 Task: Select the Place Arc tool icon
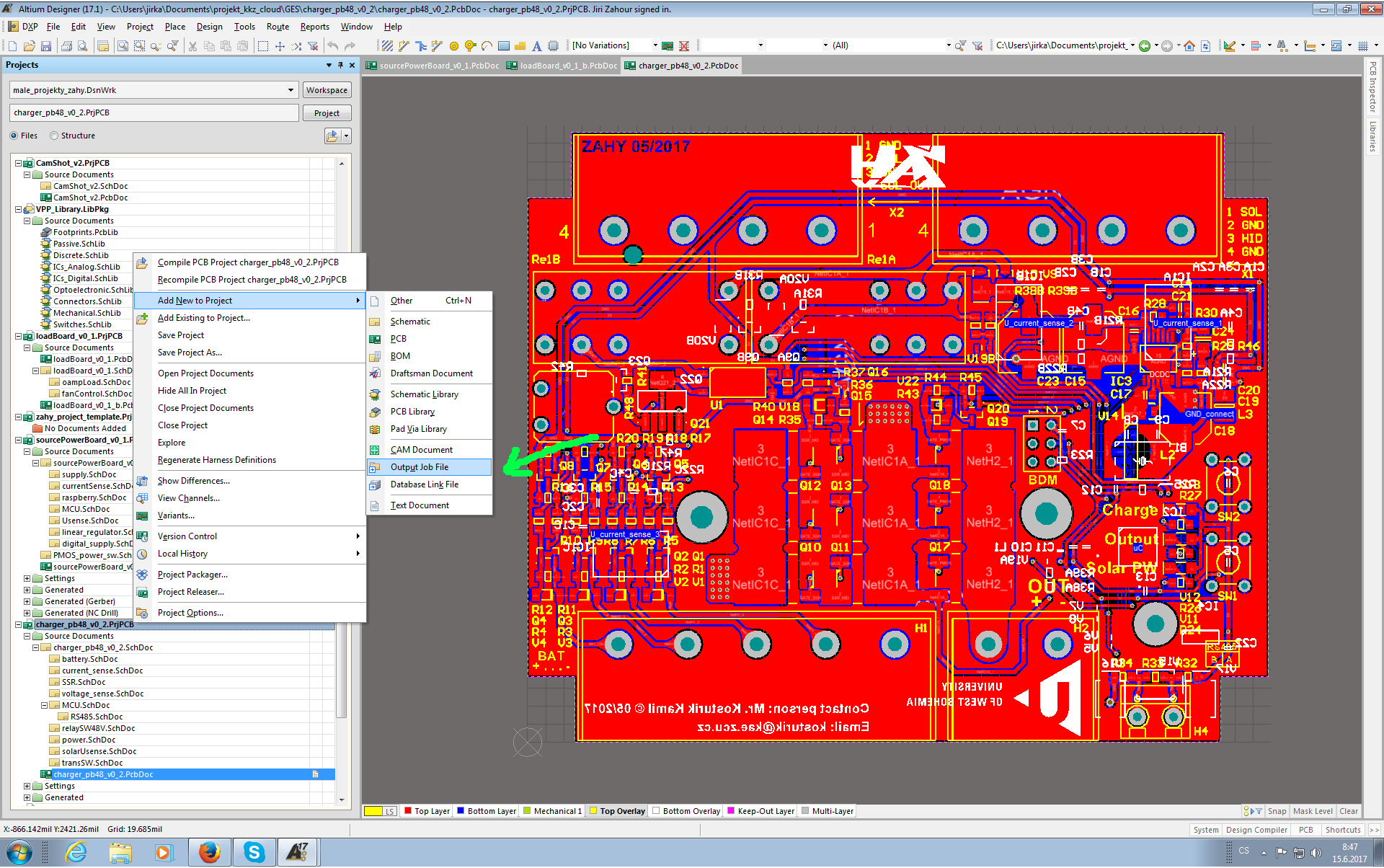487,46
